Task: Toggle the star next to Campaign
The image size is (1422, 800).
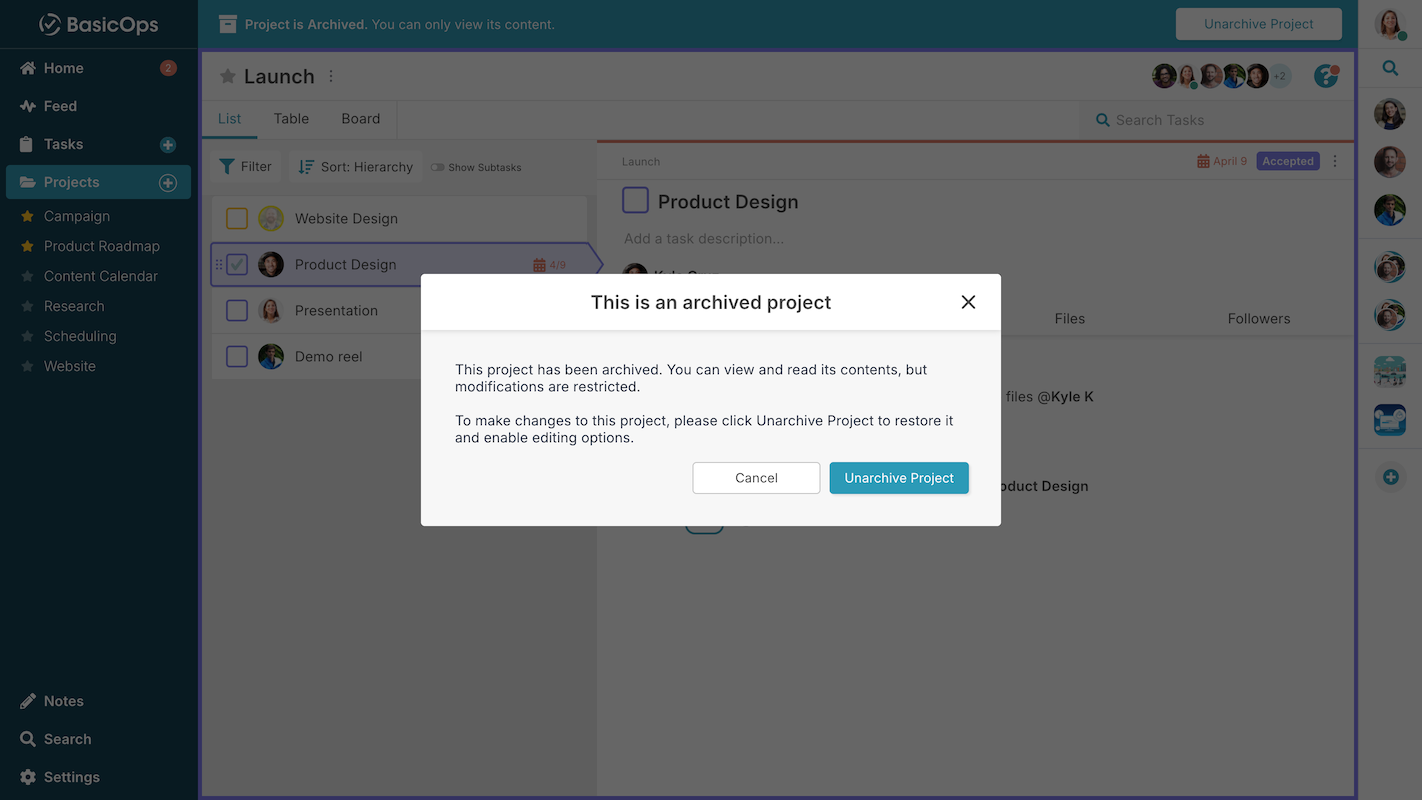Action: (27, 216)
